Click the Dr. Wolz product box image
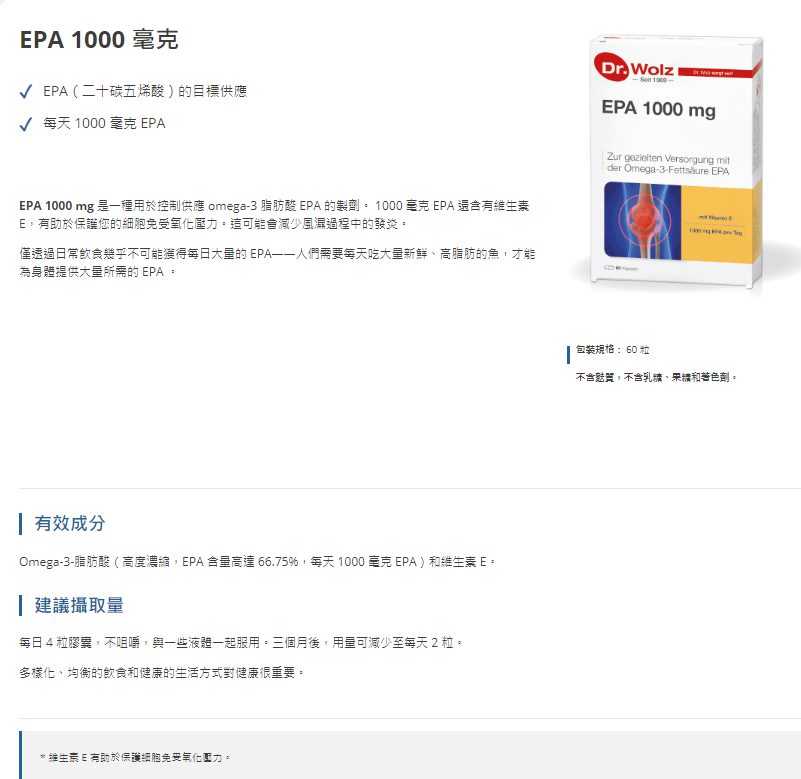Screen dimensions: 801x779 (676, 161)
